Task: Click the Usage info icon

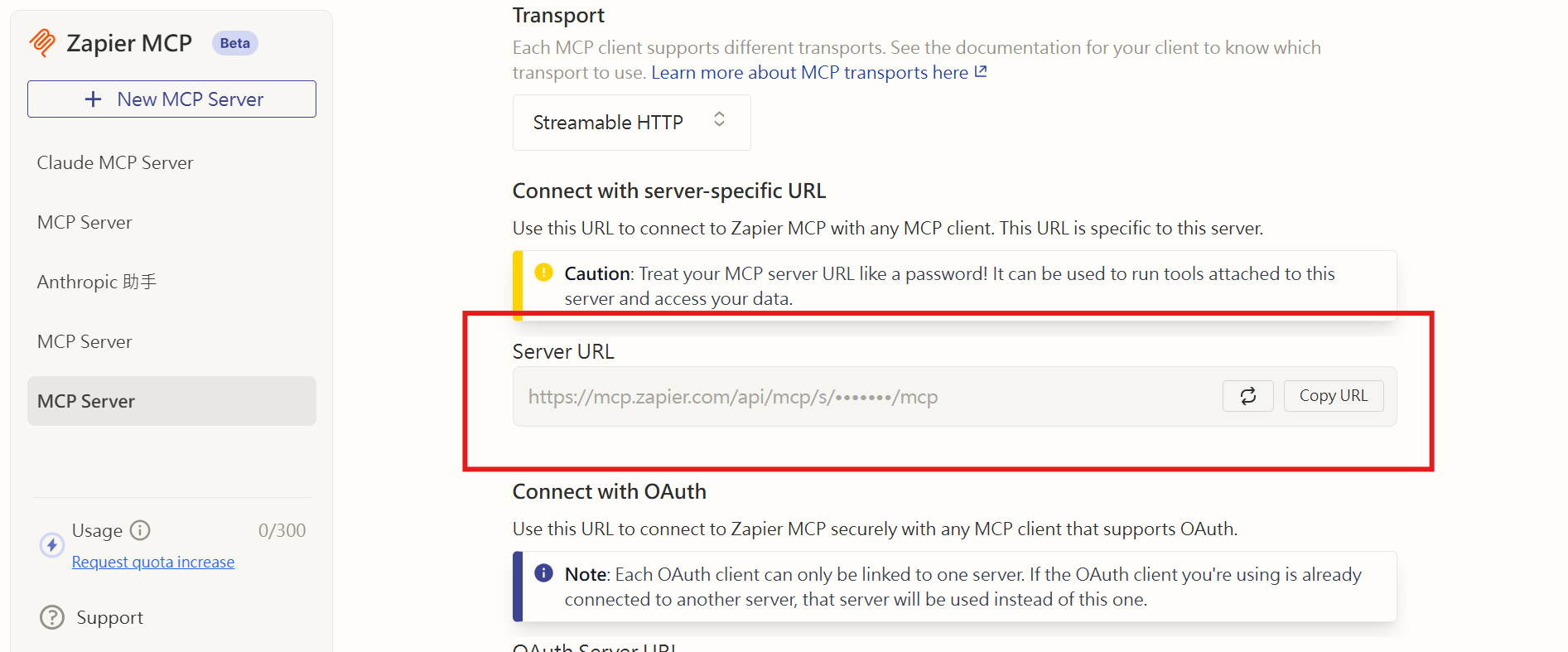Action: point(141,530)
